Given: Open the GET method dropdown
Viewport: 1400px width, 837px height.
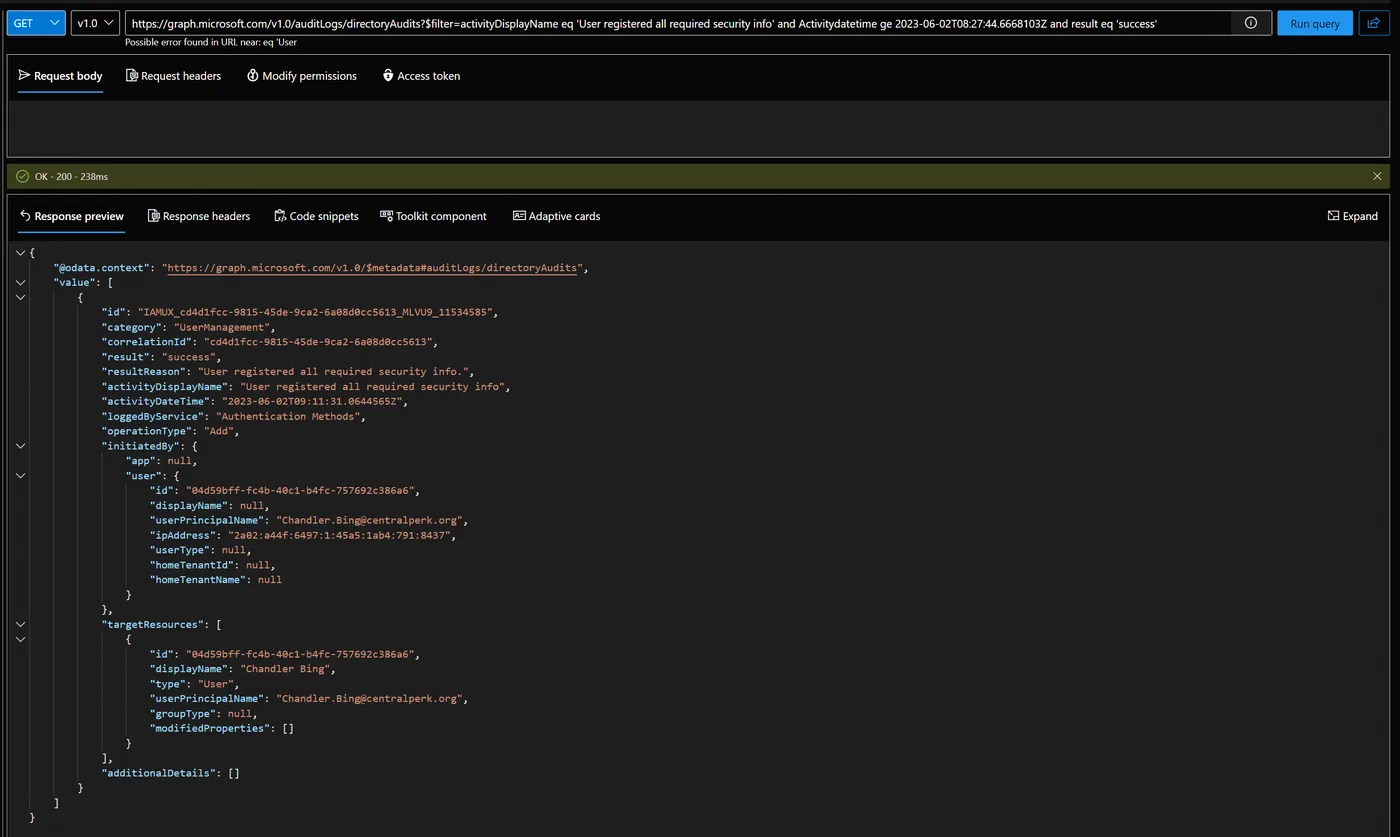Looking at the screenshot, I should pos(36,23).
